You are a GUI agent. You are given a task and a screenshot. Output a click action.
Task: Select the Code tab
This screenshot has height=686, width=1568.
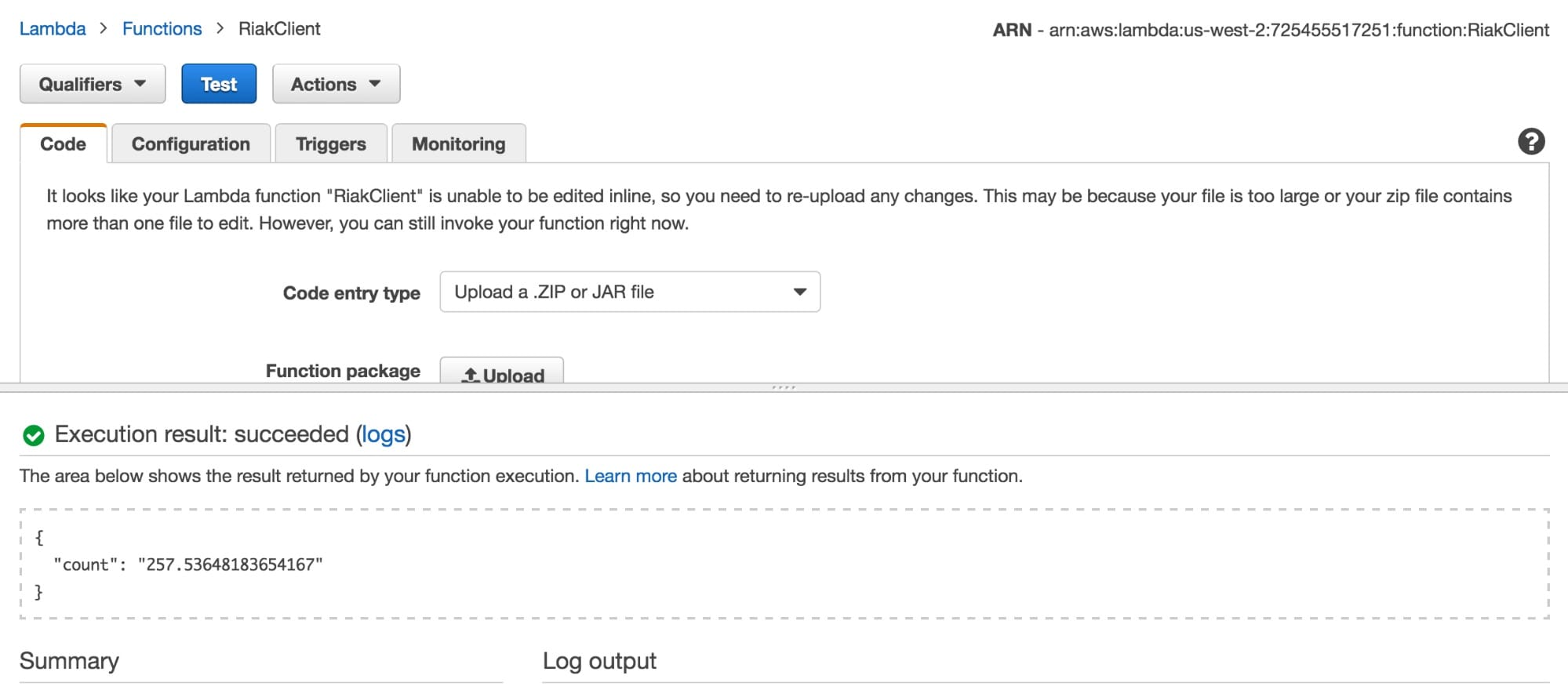point(64,144)
